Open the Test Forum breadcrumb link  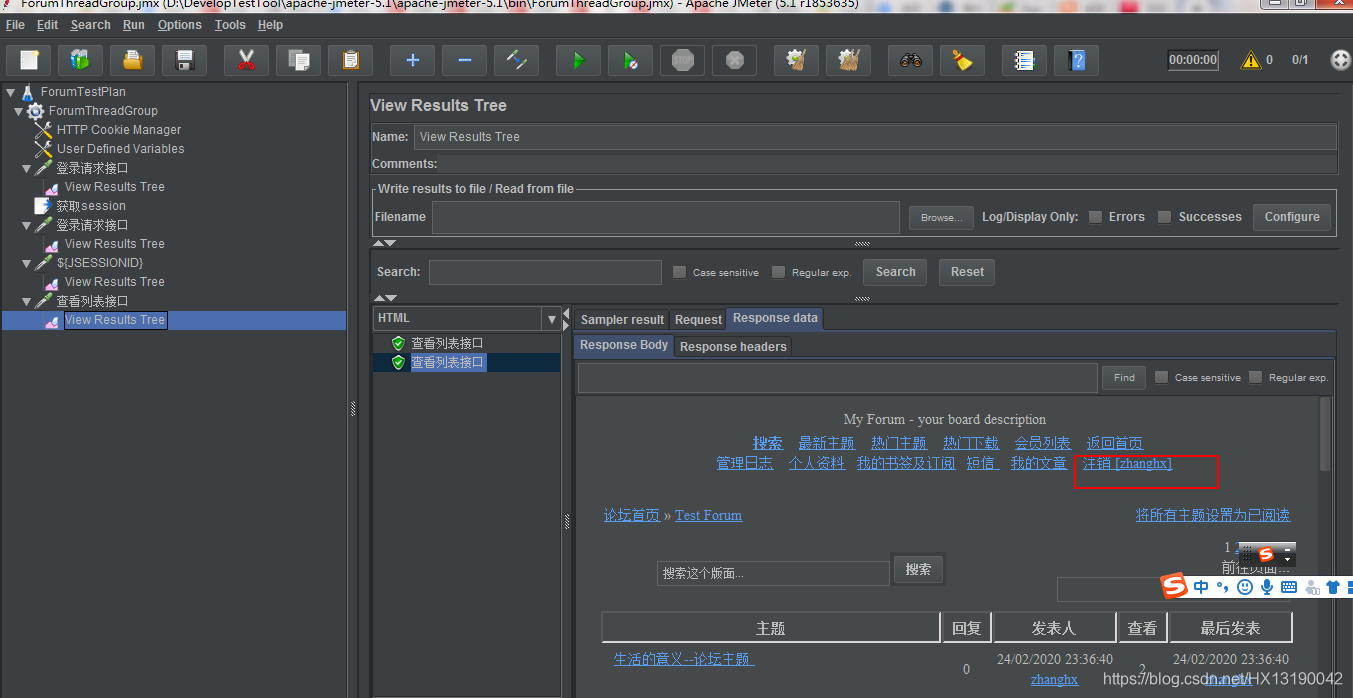pos(708,515)
